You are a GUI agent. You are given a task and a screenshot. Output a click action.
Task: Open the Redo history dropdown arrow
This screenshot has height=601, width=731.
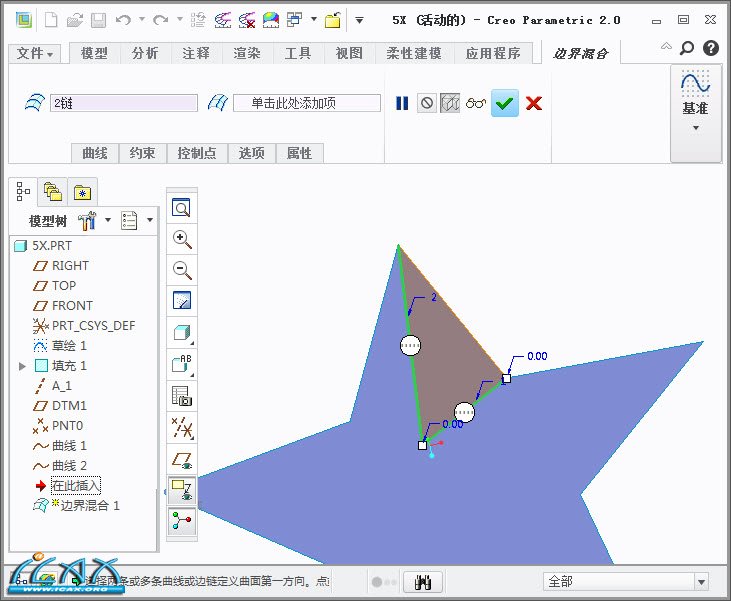180,20
